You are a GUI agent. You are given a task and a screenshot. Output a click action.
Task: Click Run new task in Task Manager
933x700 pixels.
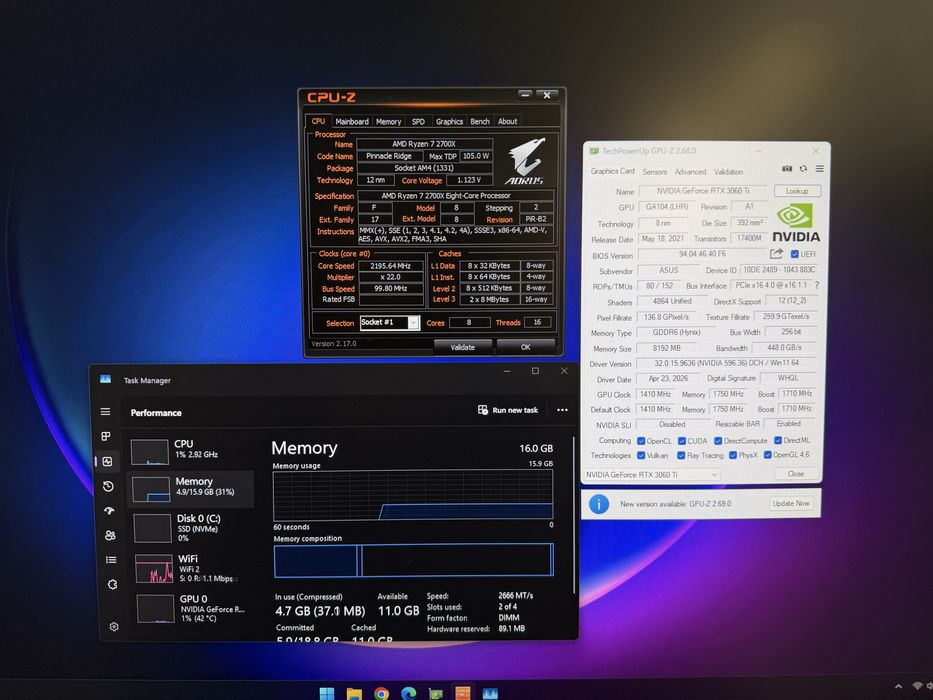tap(508, 410)
